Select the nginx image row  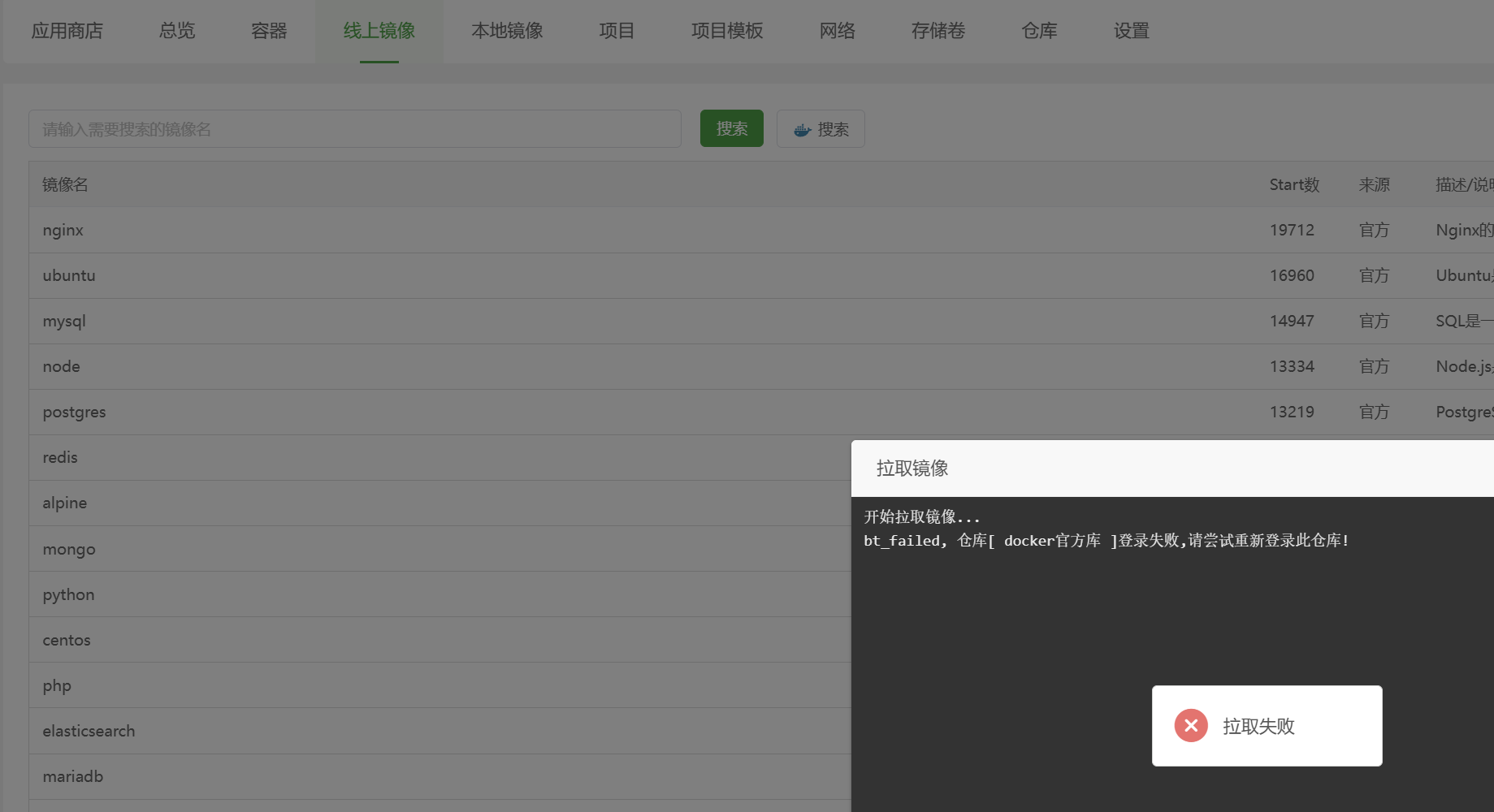coord(761,230)
